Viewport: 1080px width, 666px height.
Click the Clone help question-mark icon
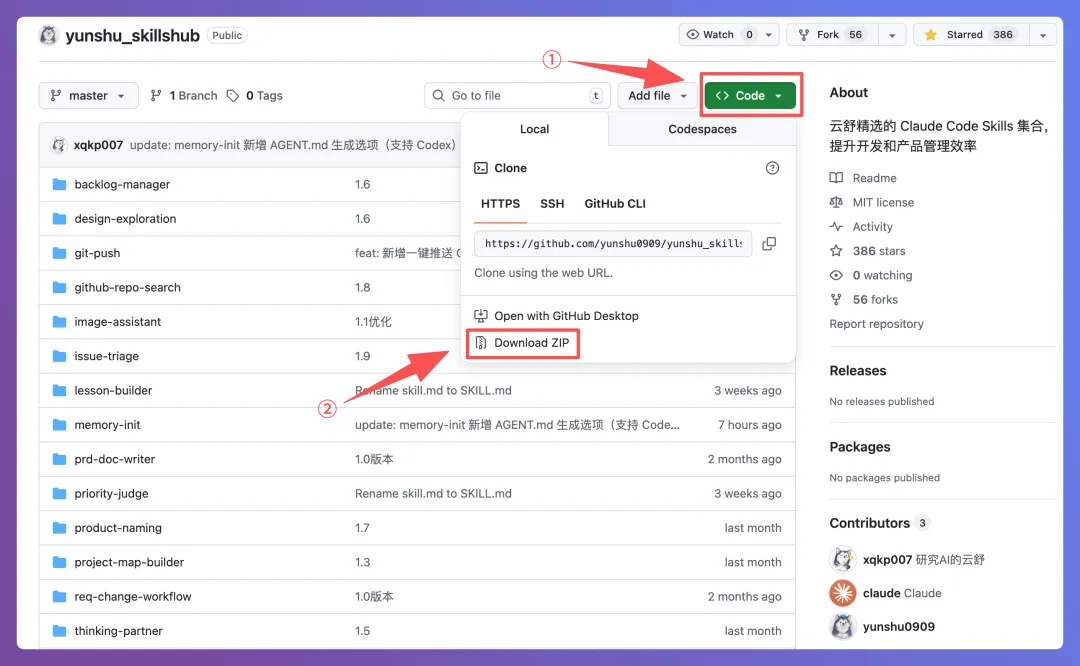[772, 168]
